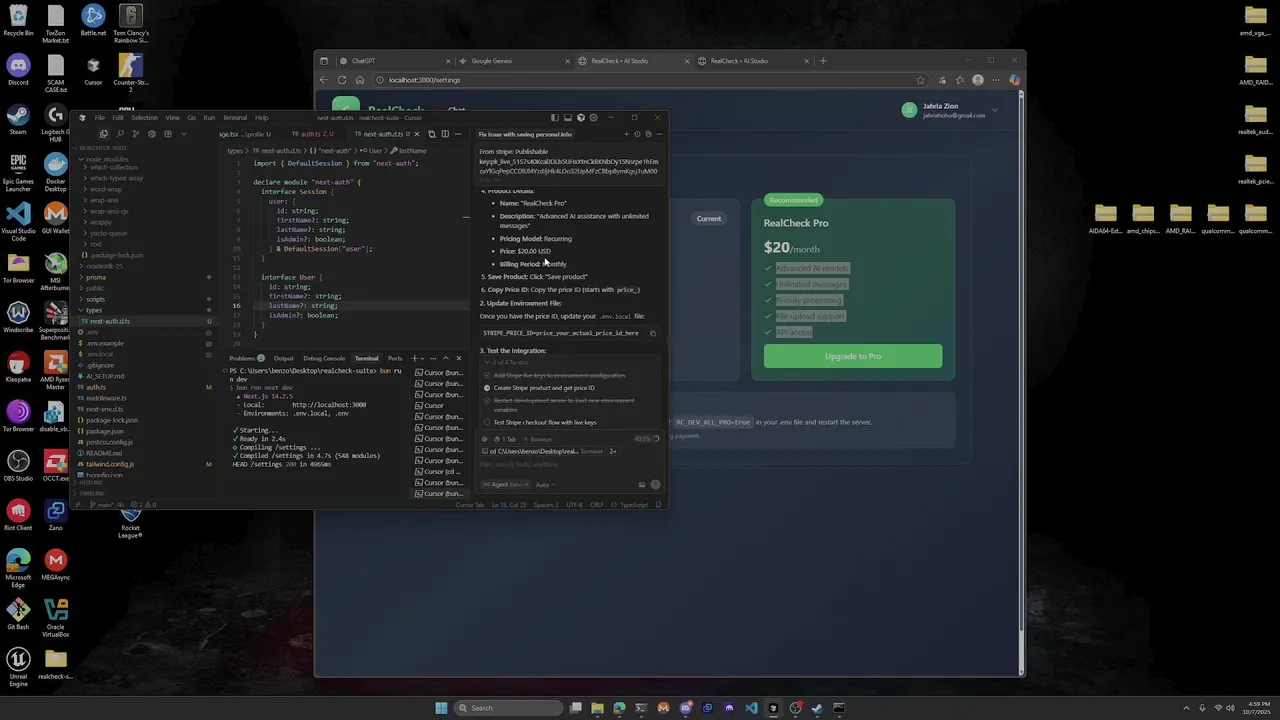Open the Explorer view in Cursor's sidebar
The image size is (1280, 720).
(104, 134)
